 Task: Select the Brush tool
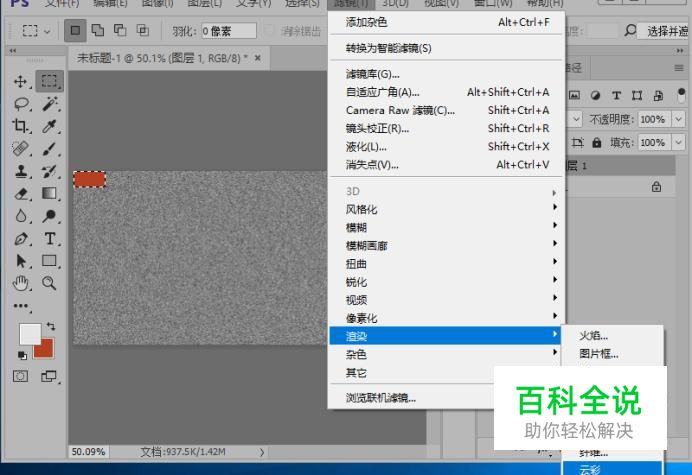[x=49, y=149]
